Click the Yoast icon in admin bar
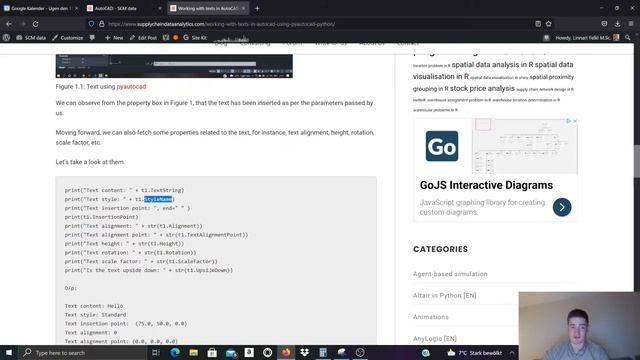The image size is (640, 360). 166,38
